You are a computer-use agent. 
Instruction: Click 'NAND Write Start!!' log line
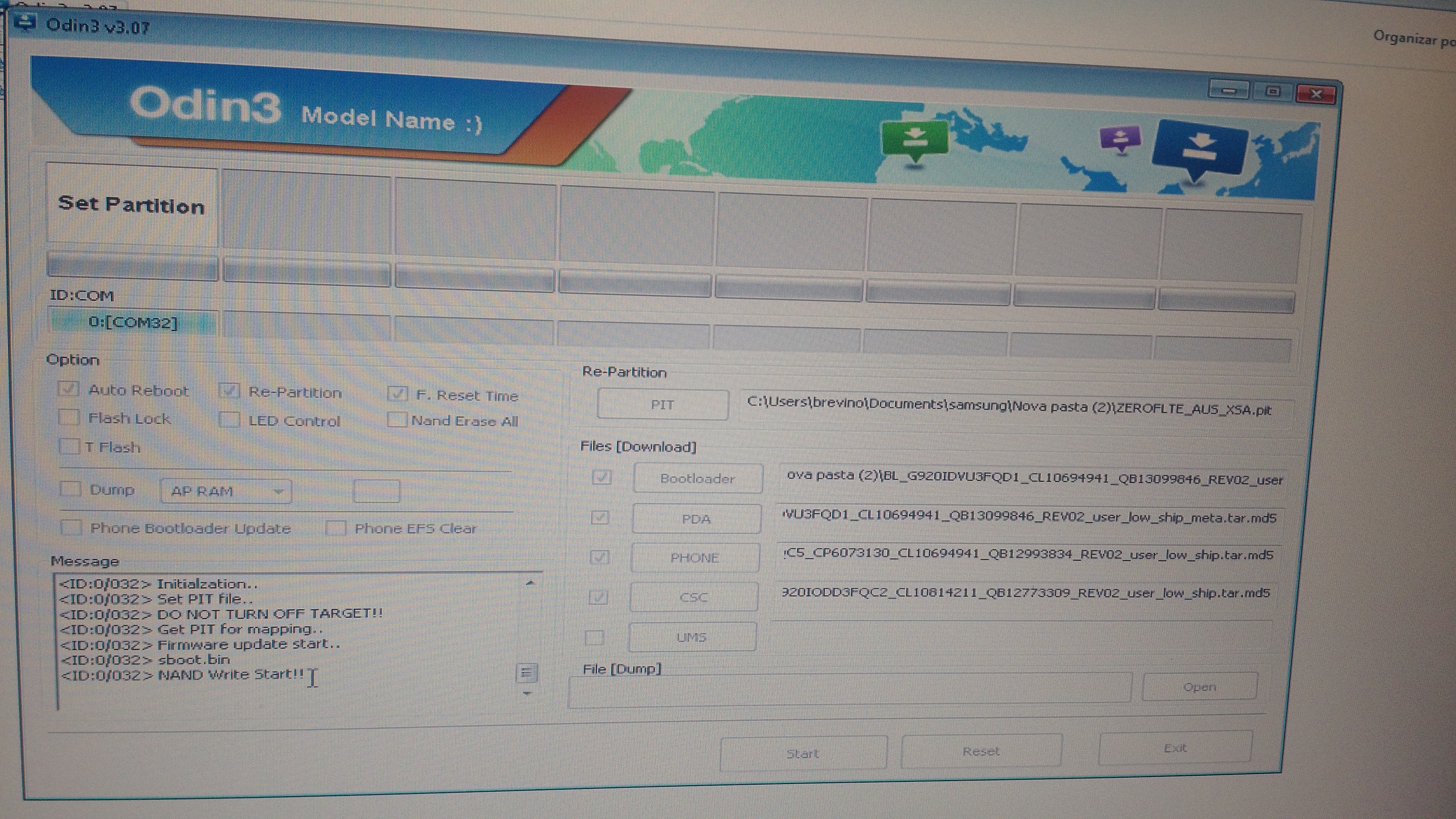(182, 674)
